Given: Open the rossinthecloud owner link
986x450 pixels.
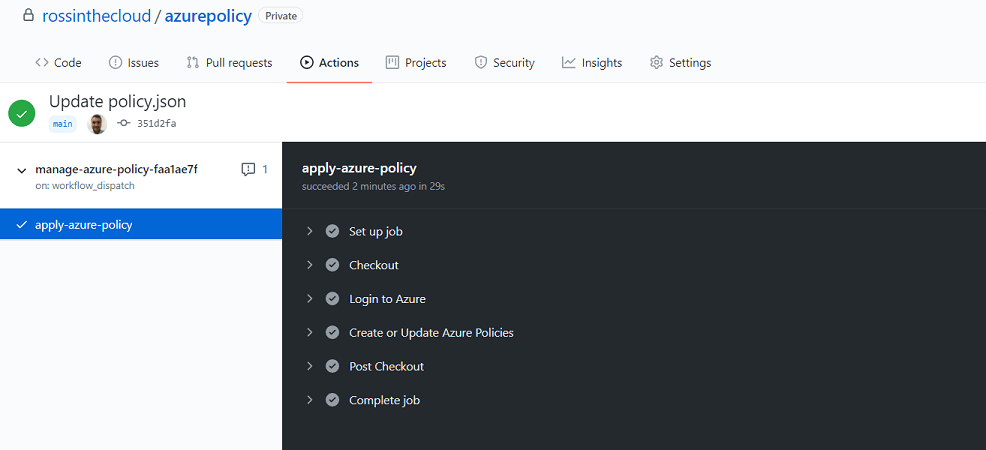Looking at the screenshot, I should coord(97,16).
